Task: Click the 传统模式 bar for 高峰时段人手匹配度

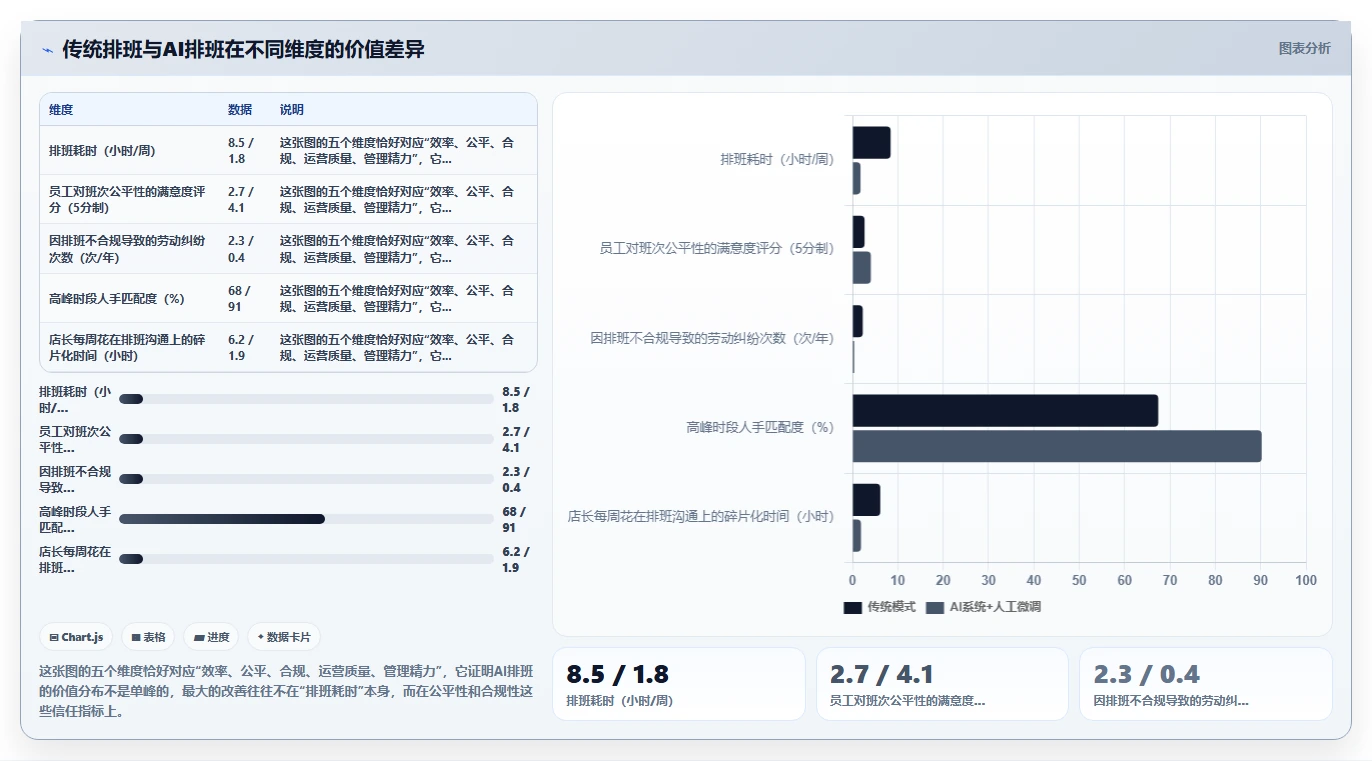Action: point(1005,411)
